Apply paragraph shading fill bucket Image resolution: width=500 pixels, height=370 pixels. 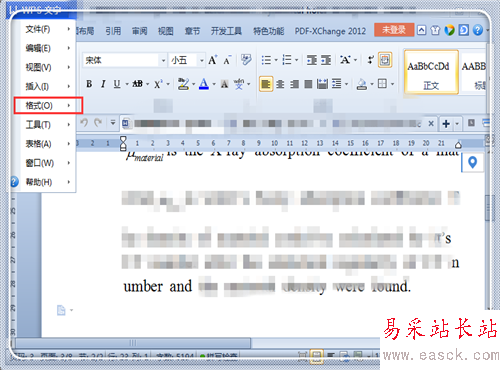coord(362,84)
